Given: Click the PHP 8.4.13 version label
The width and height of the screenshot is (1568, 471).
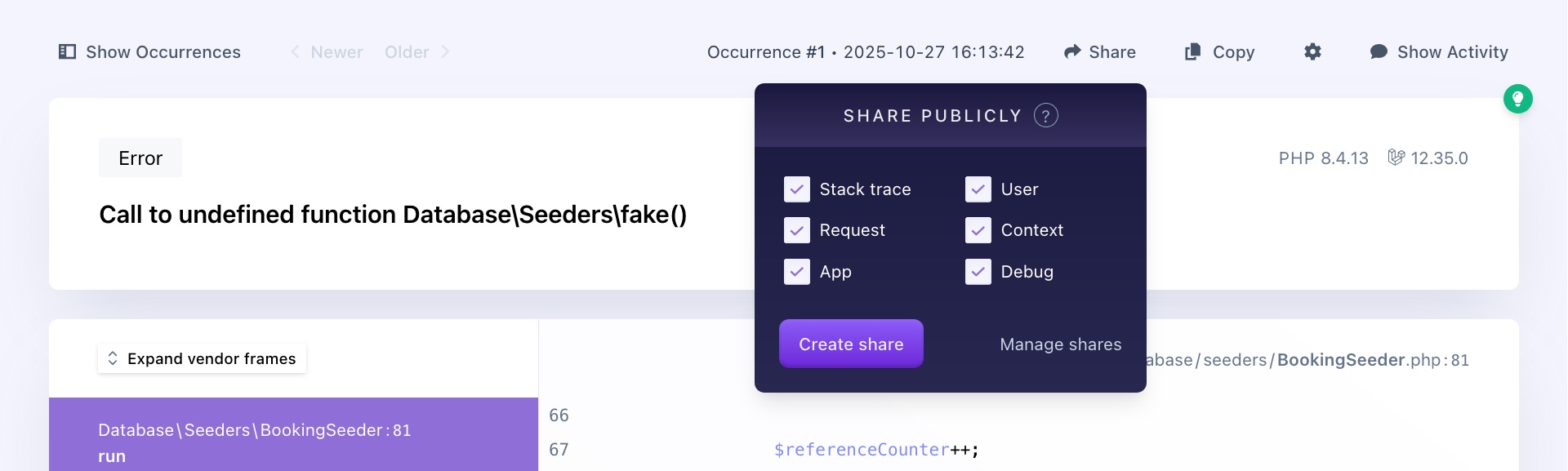Looking at the screenshot, I should point(1323,158).
